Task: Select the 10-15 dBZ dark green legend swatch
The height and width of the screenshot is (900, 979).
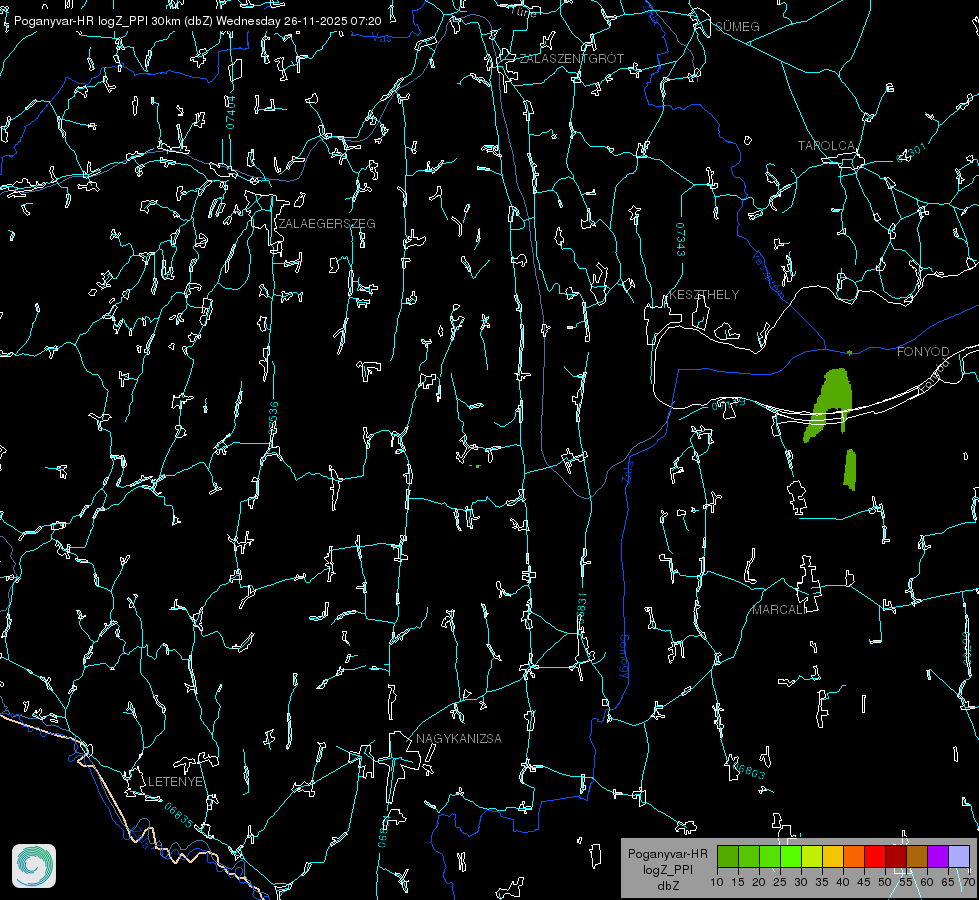Action: [728, 856]
